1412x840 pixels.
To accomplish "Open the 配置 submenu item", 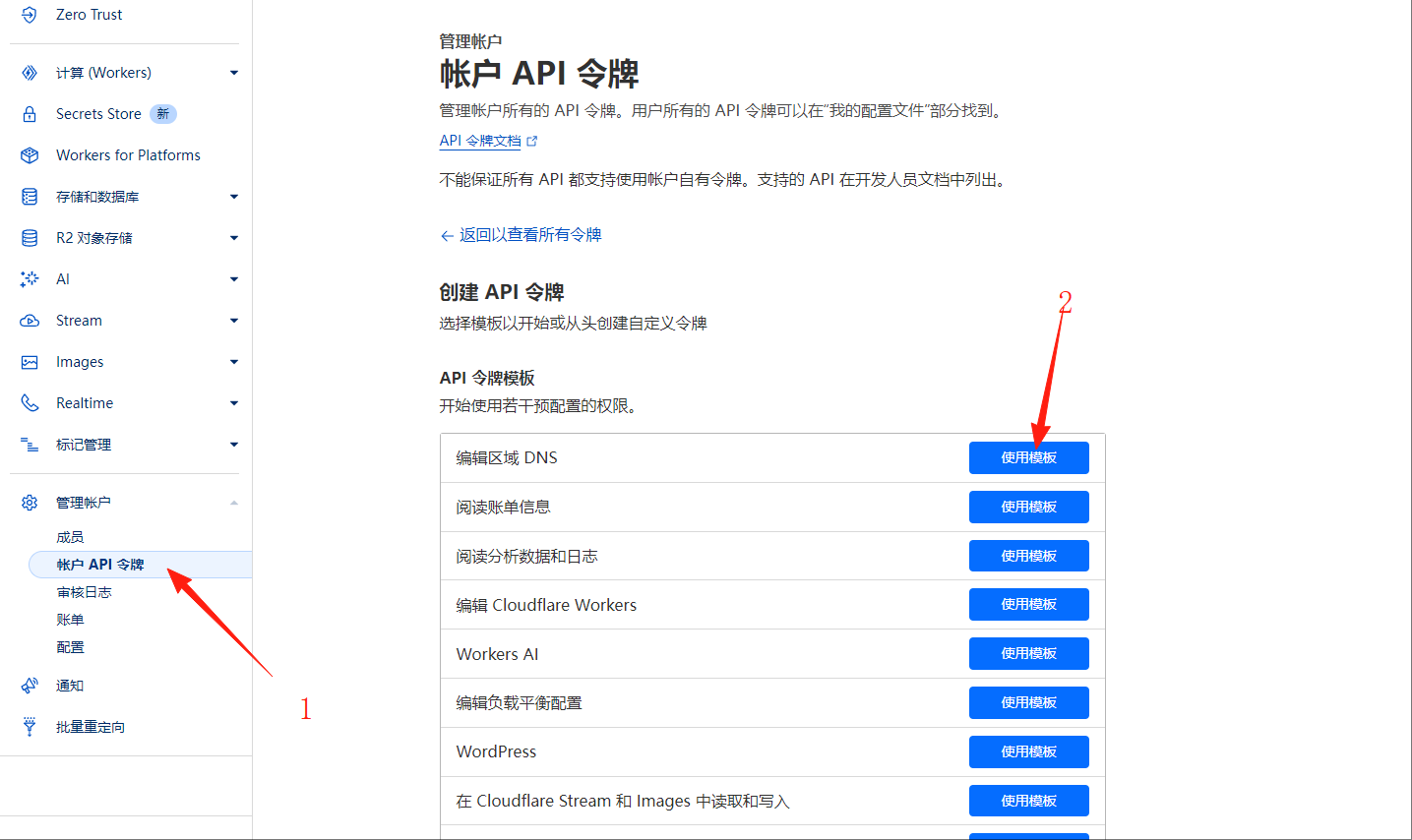I will (70, 647).
